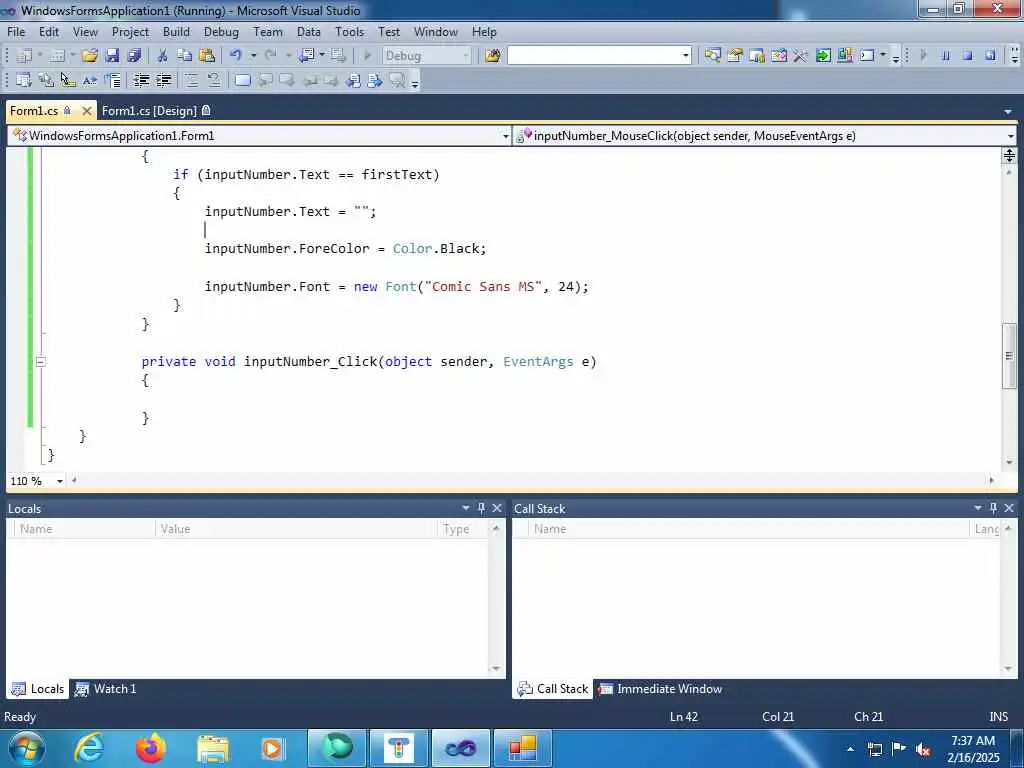The height and width of the screenshot is (768, 1024).
Task: Pin the Call Stack panel
Action: point(993,507)
